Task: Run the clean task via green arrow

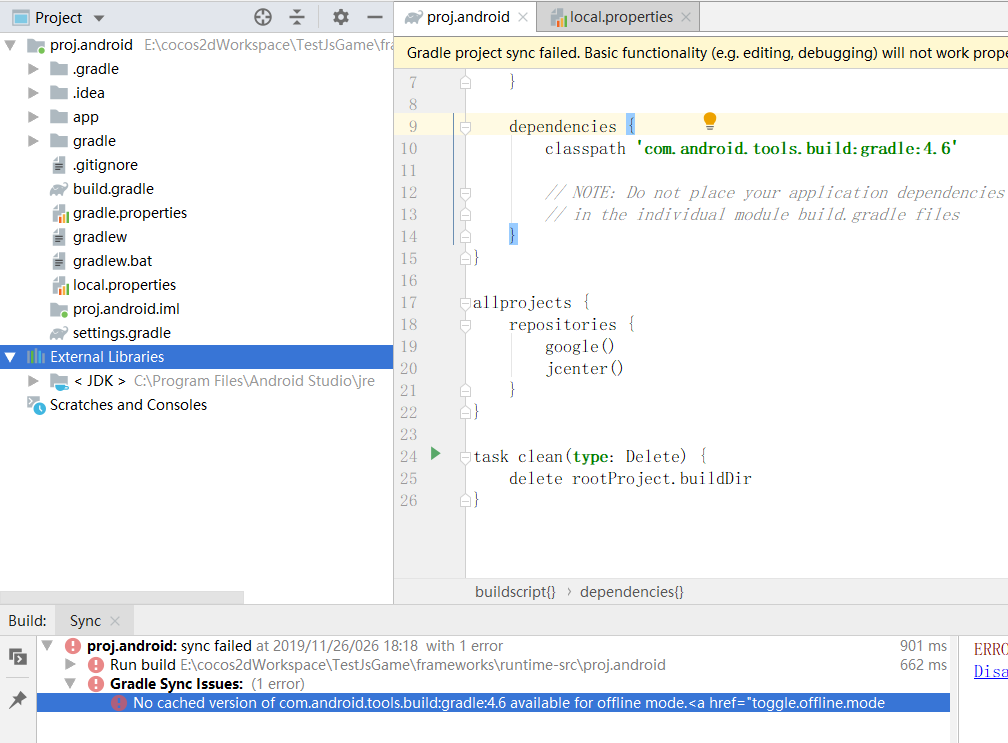Action: [435, 454]
